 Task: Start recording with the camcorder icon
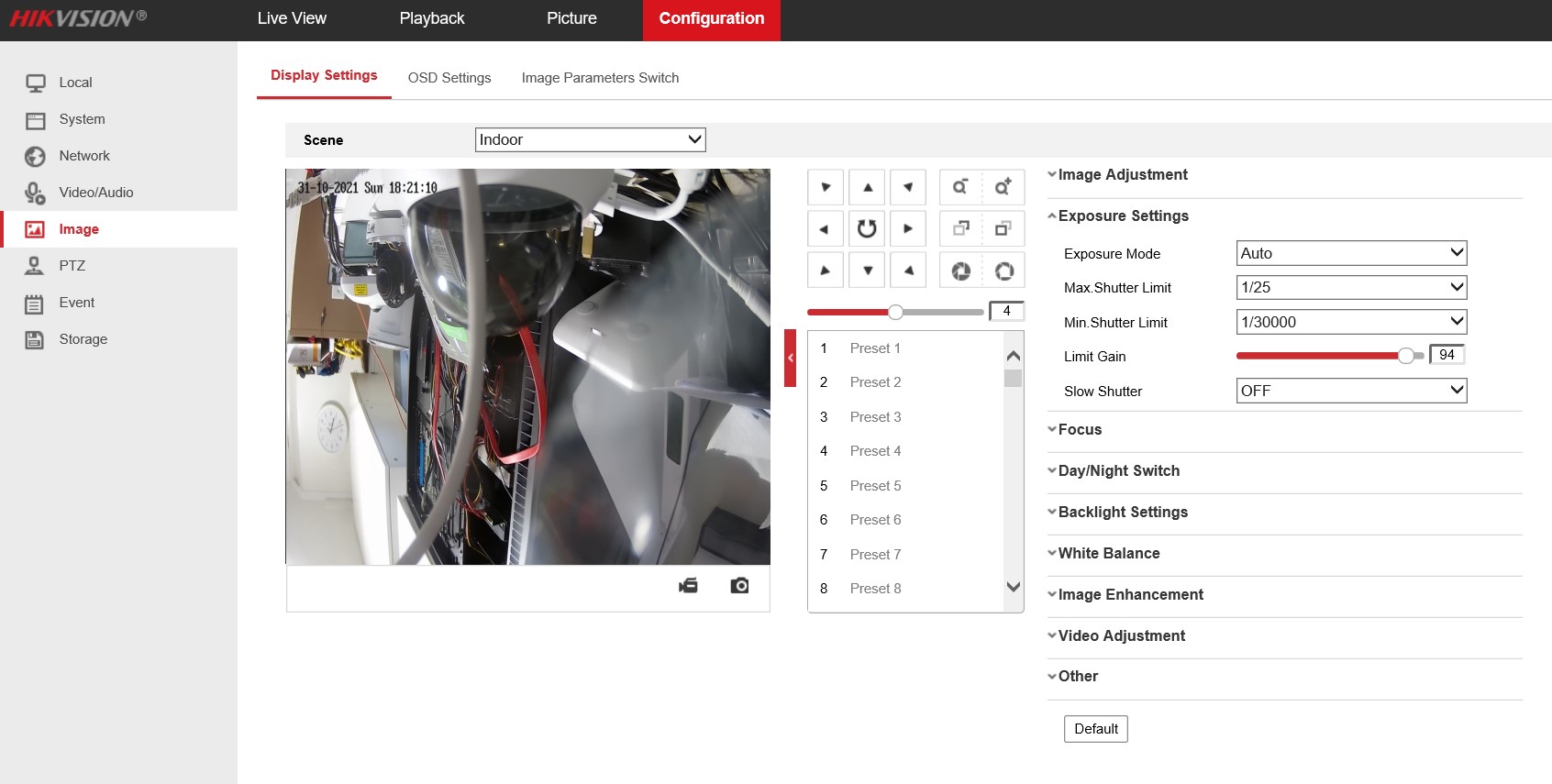point(688,585)
